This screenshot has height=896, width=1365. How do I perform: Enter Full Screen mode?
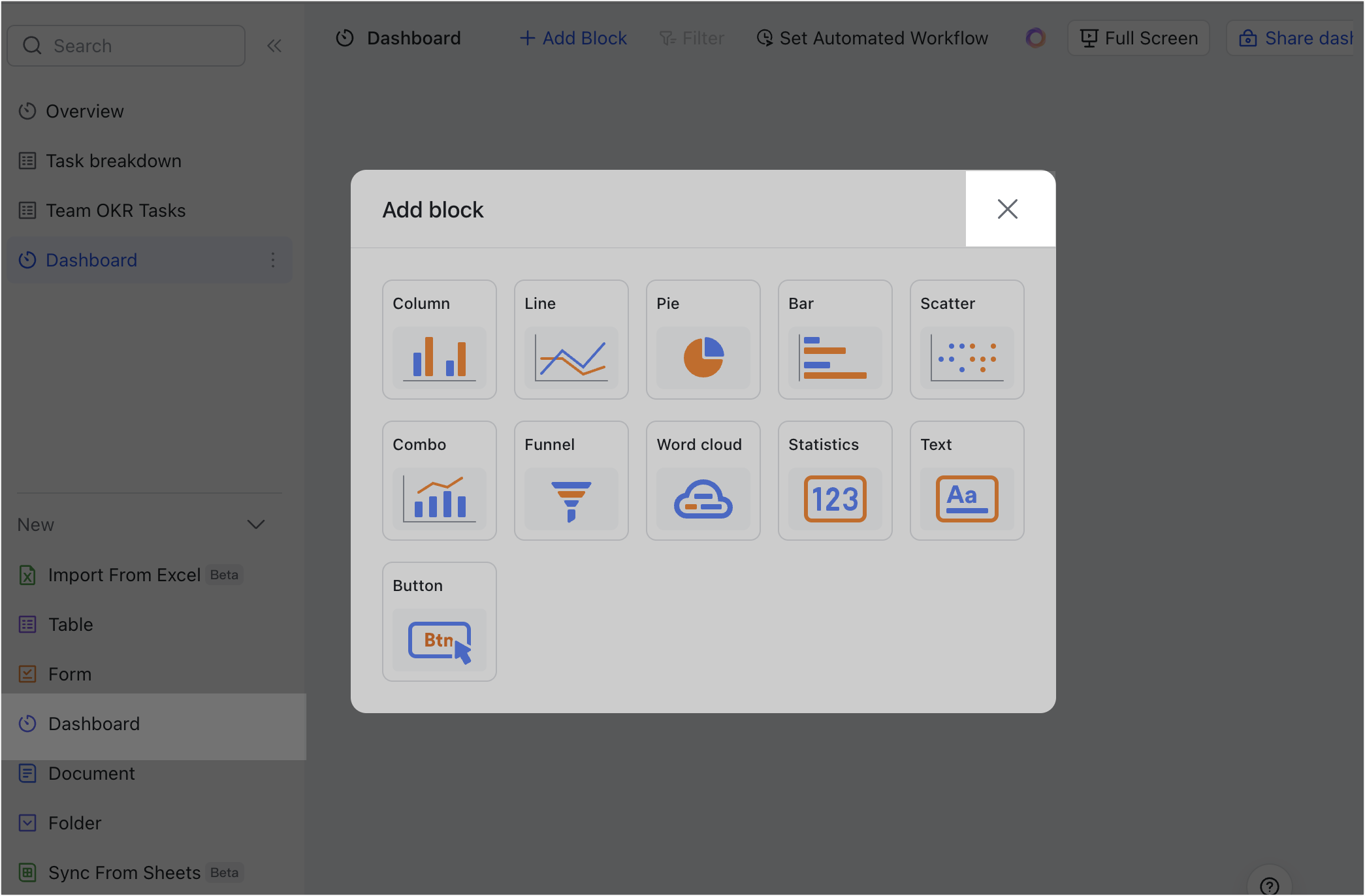click(1138, 38)
